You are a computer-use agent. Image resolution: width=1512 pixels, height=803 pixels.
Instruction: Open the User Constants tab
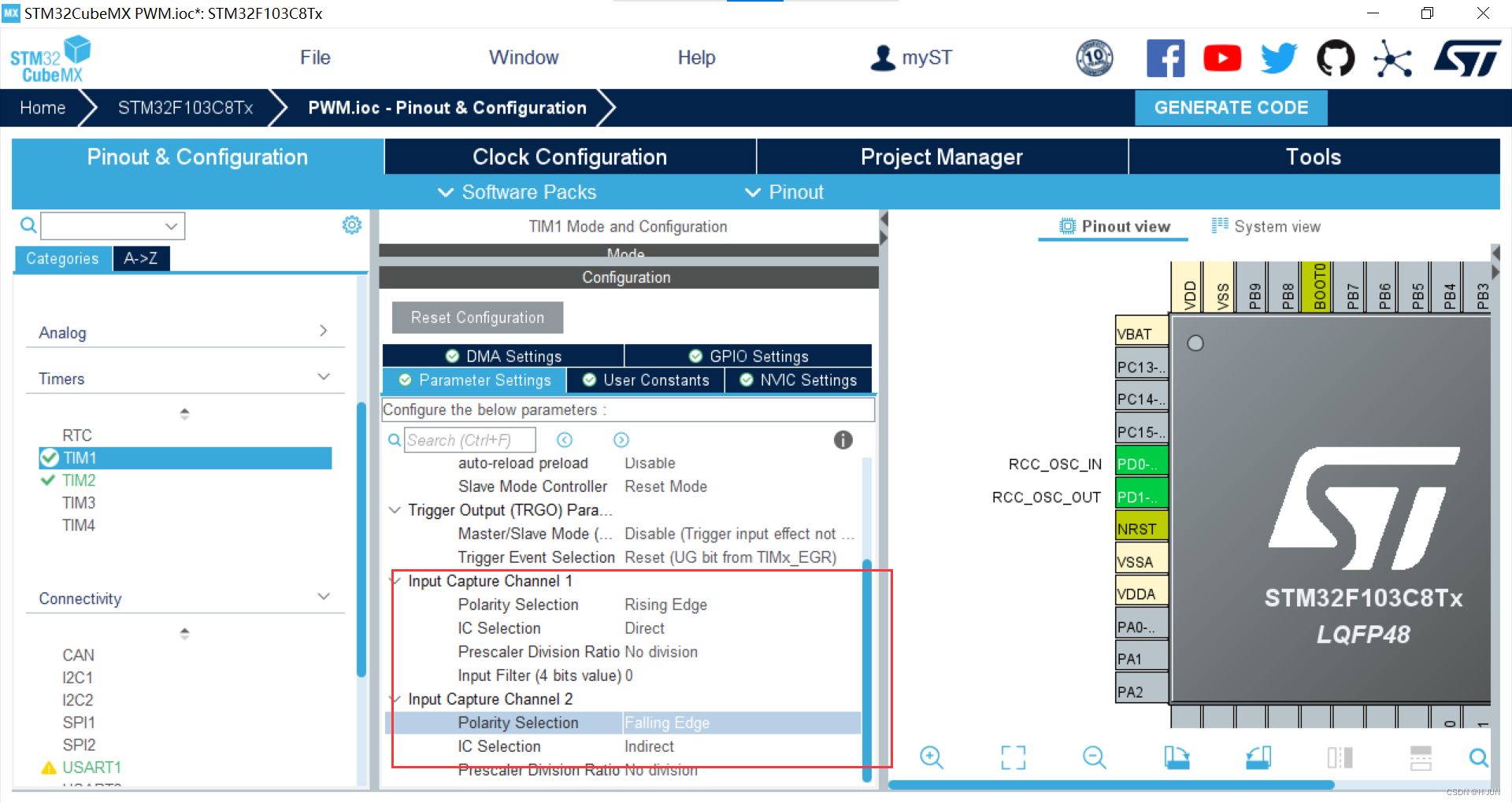[646, 380]
